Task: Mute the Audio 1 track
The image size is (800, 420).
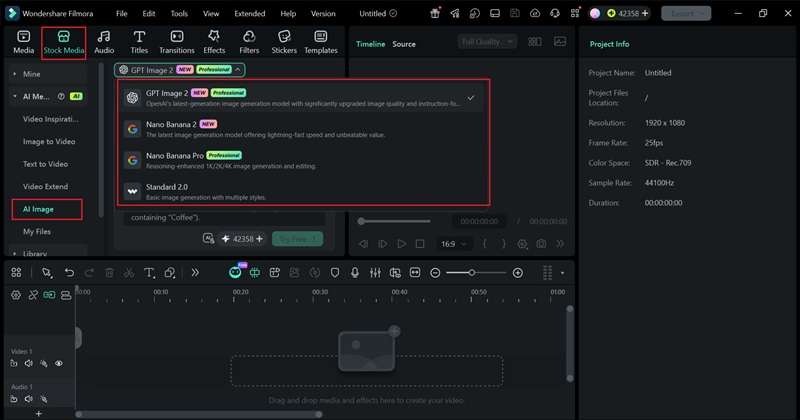Action: pos(29,399)
